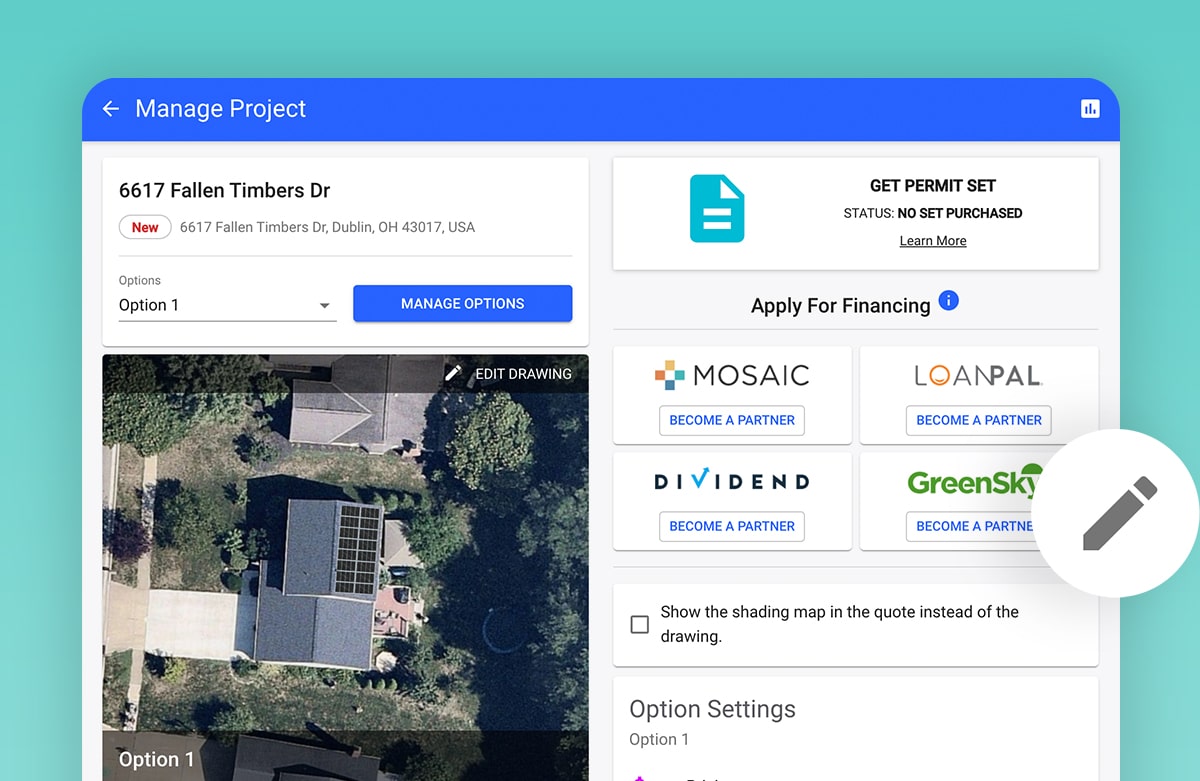Click the Apply For Financing heading

click(841, 306)
